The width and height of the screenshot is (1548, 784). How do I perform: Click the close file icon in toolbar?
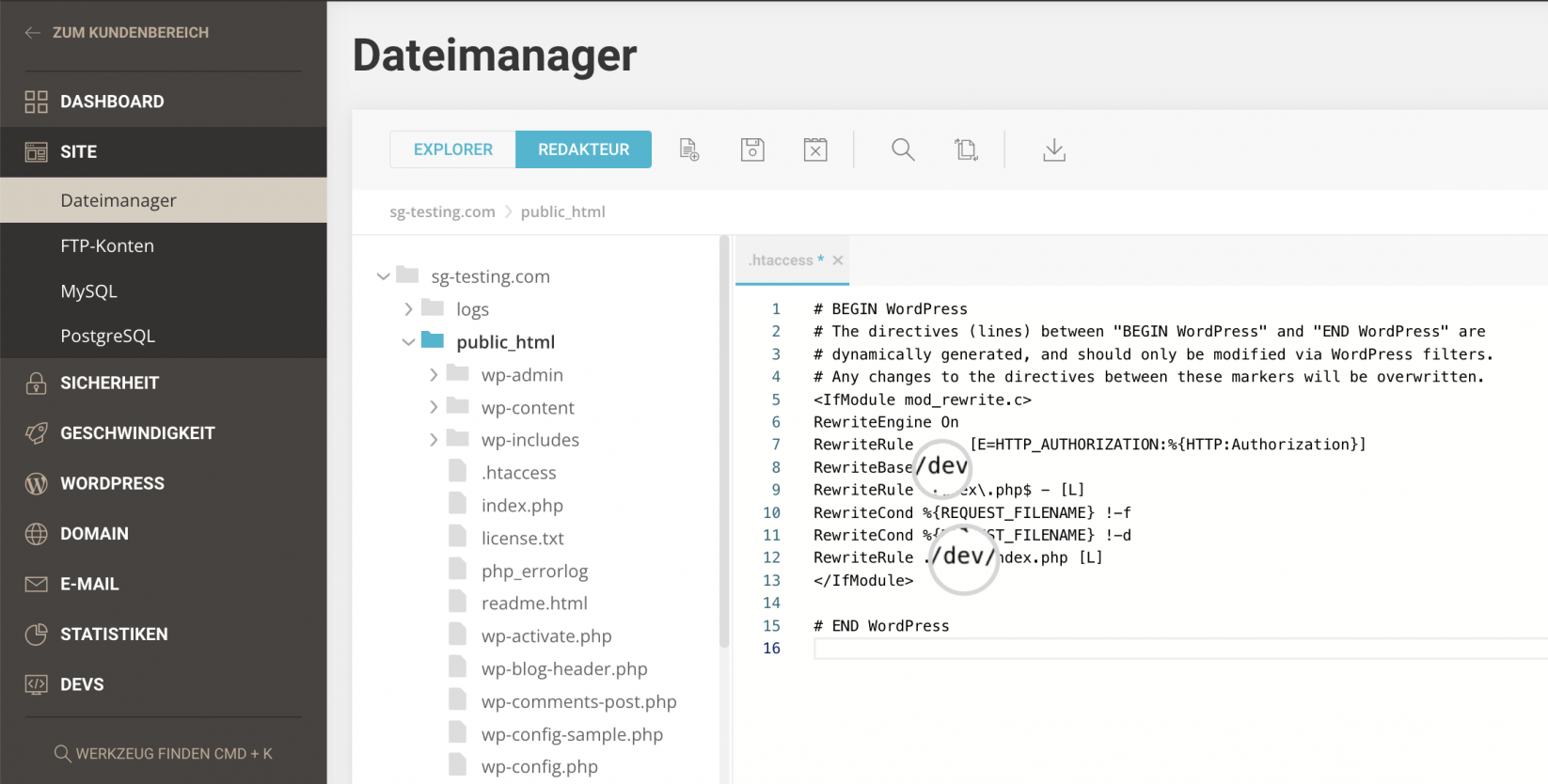click(815, 149)
